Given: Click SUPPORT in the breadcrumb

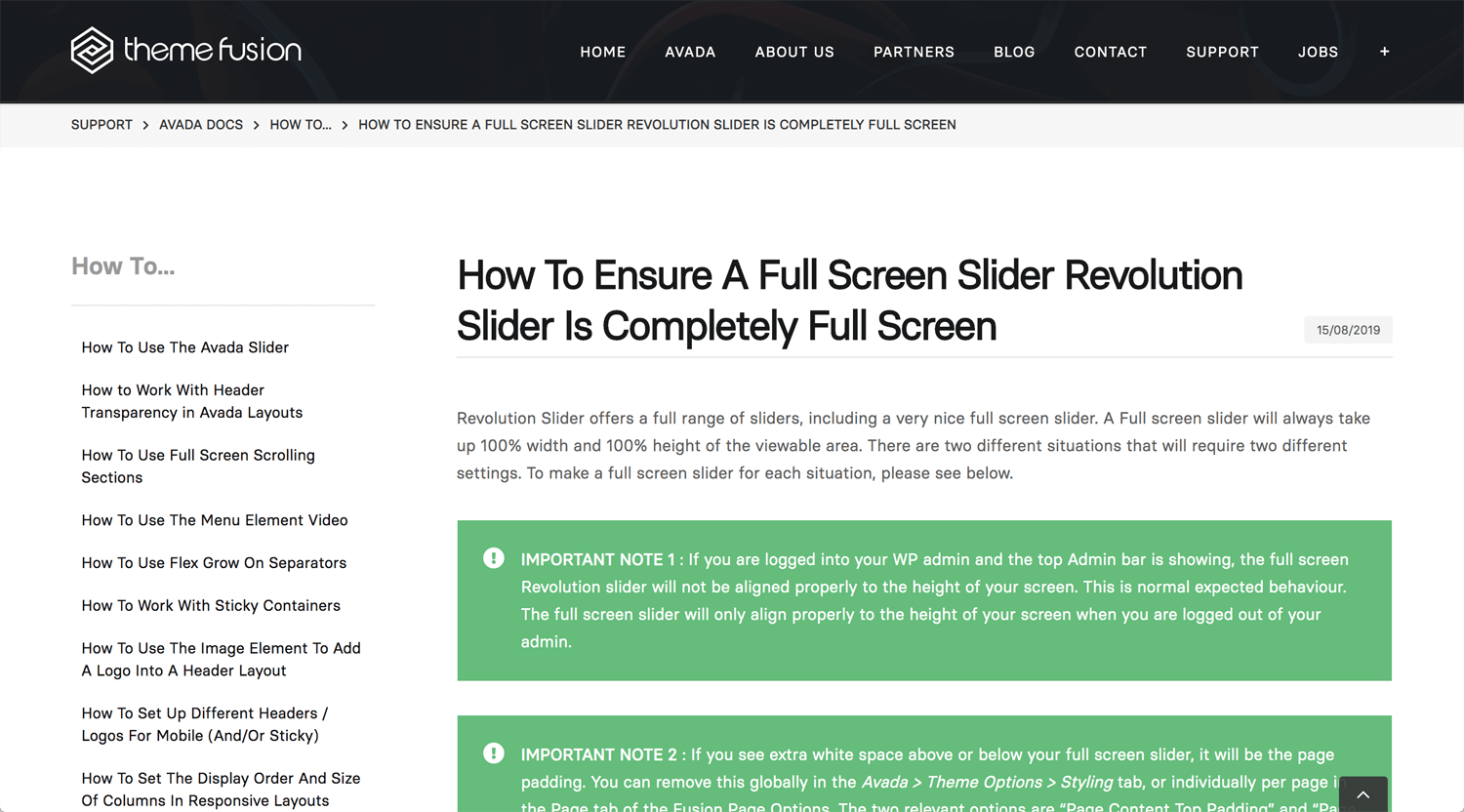Looking at the screenshot, I should (x=102, y=125).
